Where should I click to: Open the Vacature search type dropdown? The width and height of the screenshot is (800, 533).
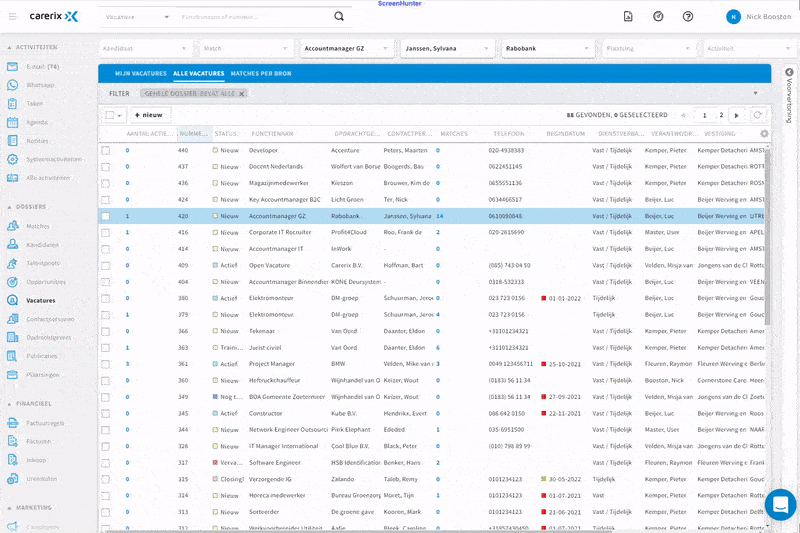tap(136, 17)
